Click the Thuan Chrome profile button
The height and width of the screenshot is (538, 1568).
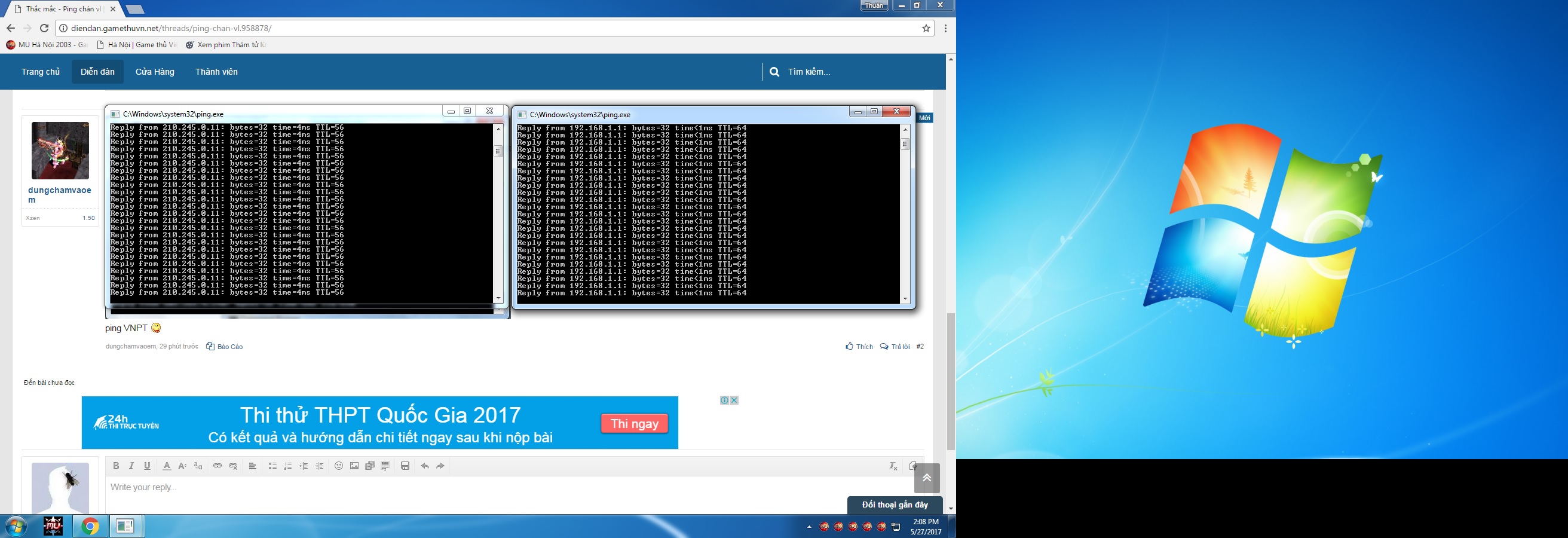coord(874,5)
